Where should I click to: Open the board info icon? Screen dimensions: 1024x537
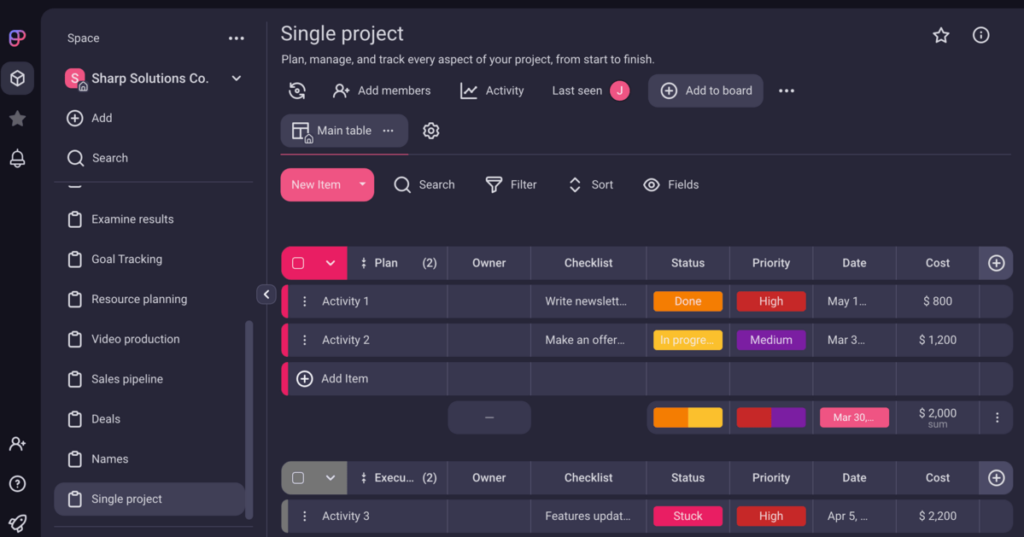coord(981,35)
